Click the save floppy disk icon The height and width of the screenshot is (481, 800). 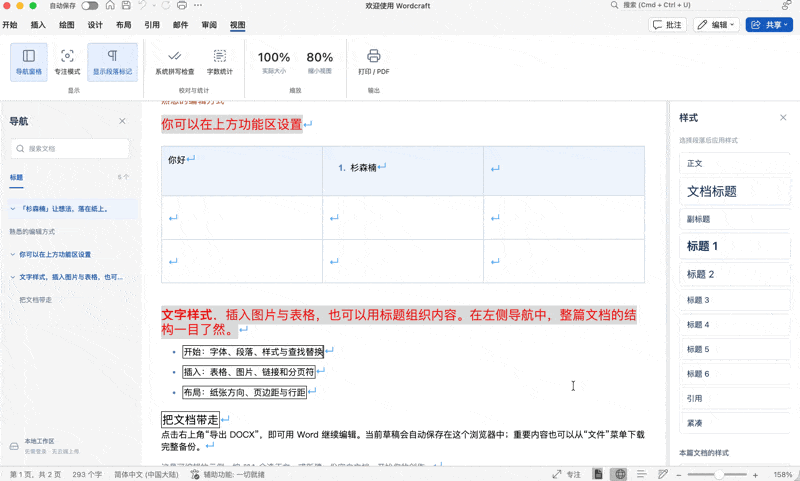126,6
